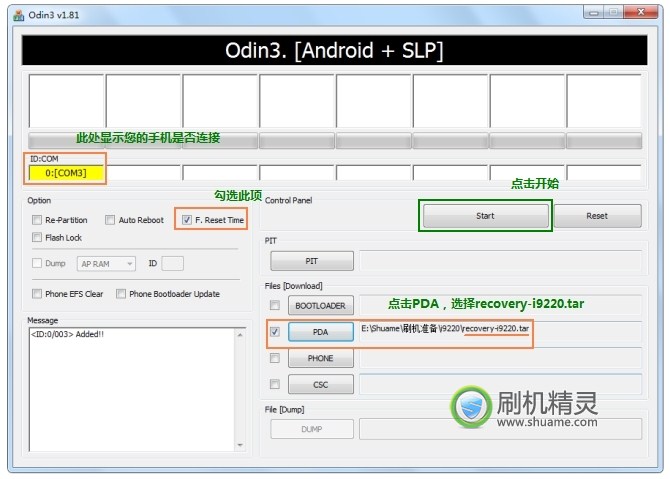
Task: Click the Start button
Action: (485, 216)
